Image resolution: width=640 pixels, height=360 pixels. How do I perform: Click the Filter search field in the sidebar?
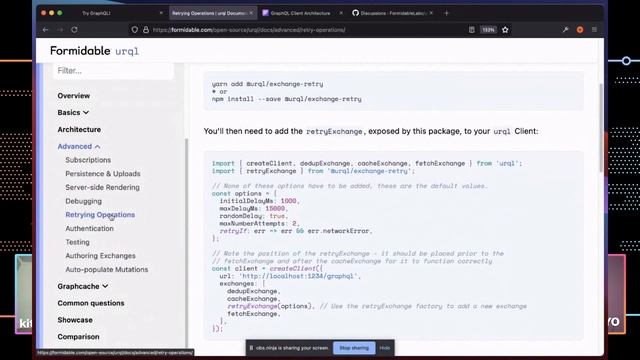click(113, 71)
